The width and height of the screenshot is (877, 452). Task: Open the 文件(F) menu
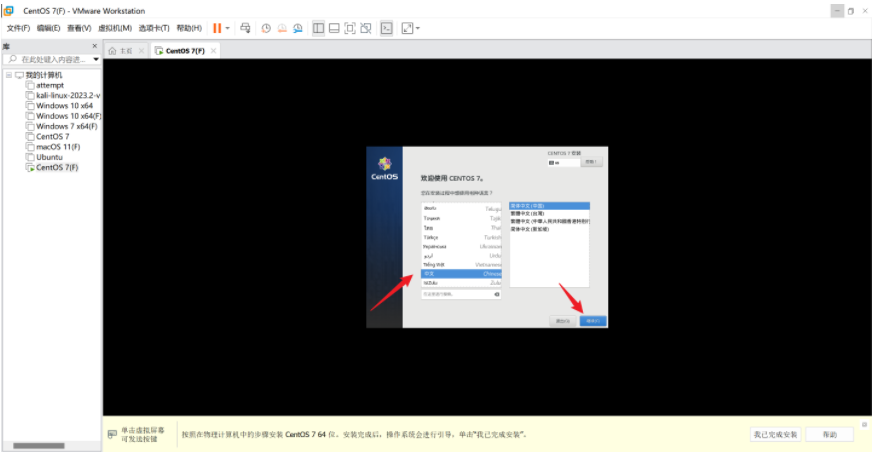(x=18, y=28)
